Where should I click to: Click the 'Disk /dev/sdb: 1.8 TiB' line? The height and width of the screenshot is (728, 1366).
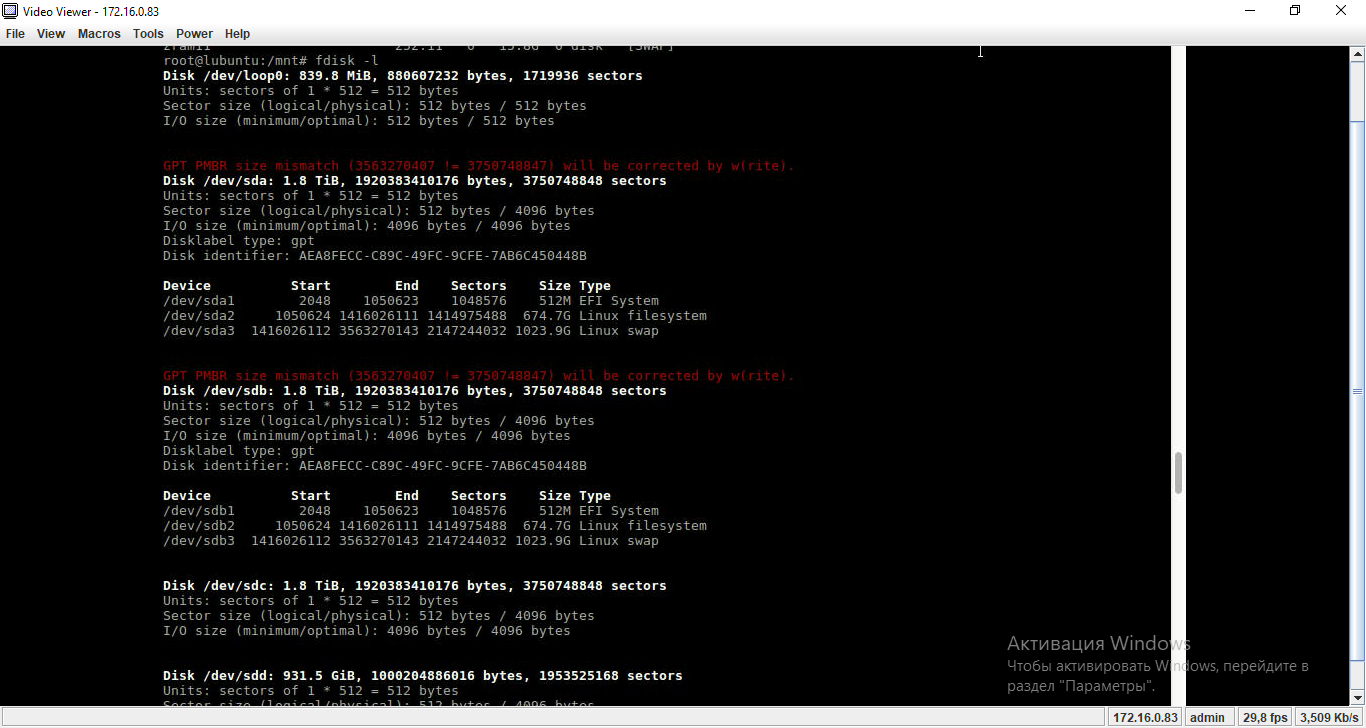[415, 391]
